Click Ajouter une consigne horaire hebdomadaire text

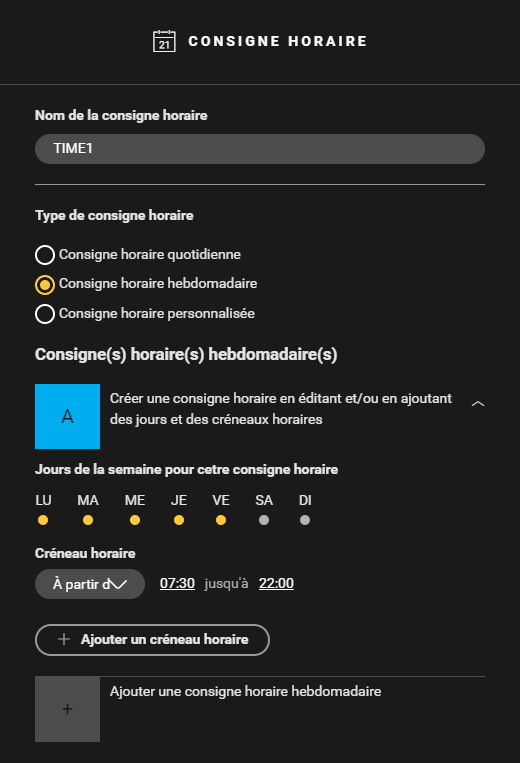[245, 691]
